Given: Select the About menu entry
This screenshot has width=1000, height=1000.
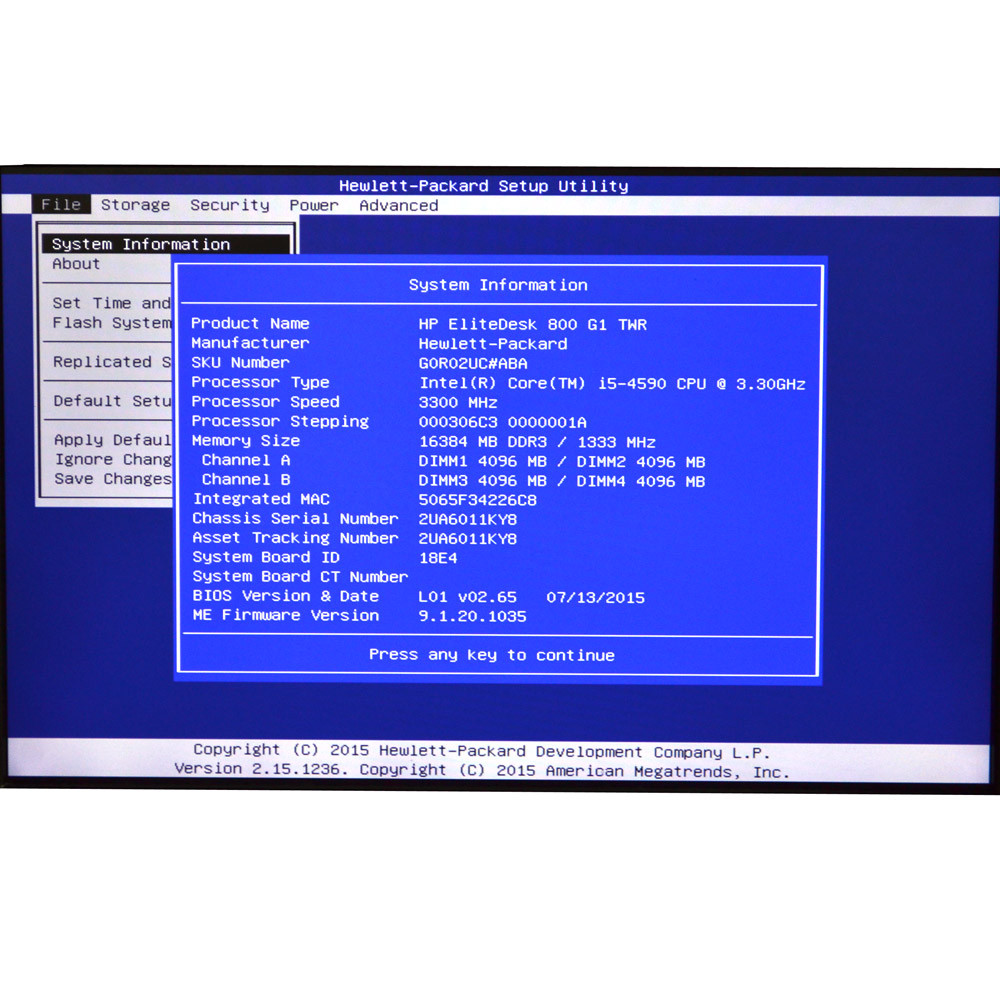Looking at the screenshot, I should [x=76, y=264].
